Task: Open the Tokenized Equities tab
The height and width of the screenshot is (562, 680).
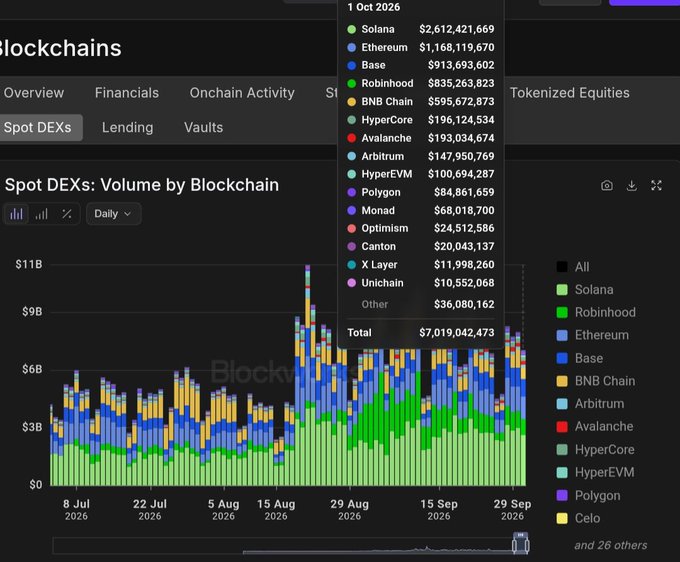Action: [569, 93]
